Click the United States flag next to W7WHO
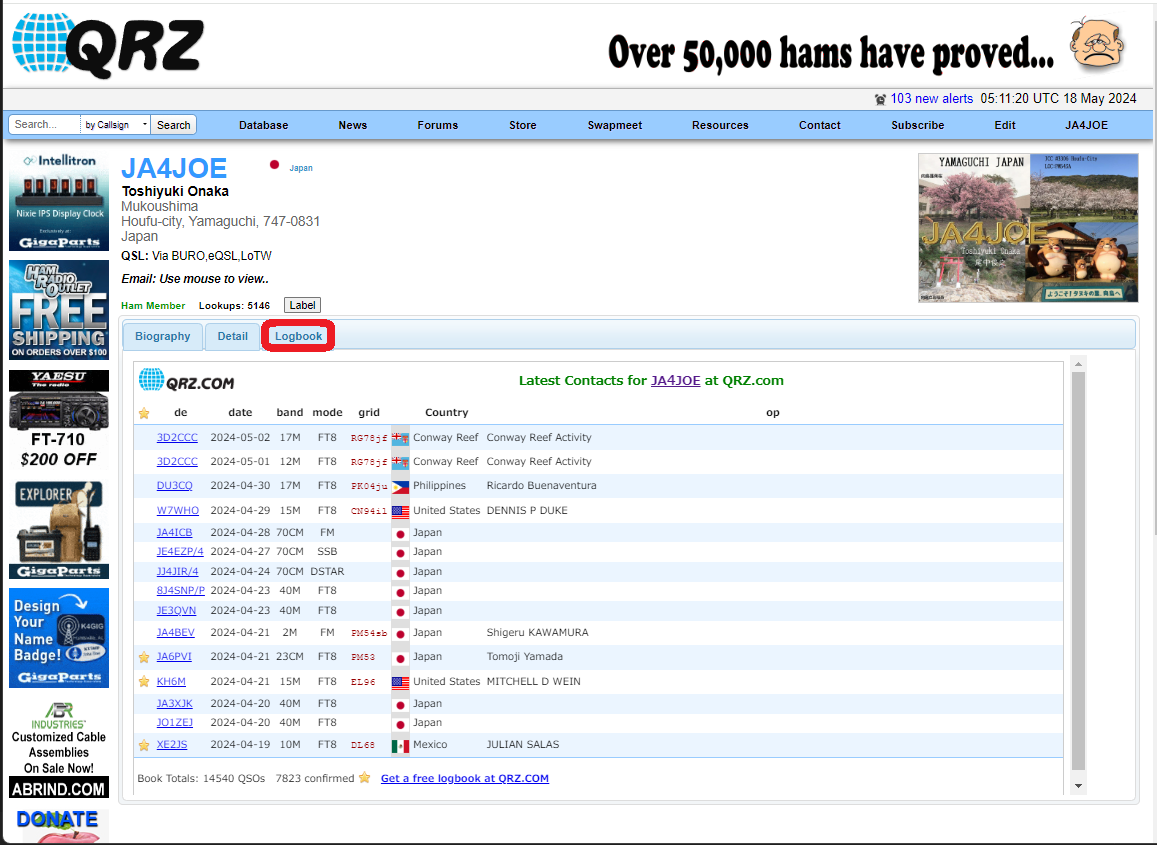 [x=400, y=511]
